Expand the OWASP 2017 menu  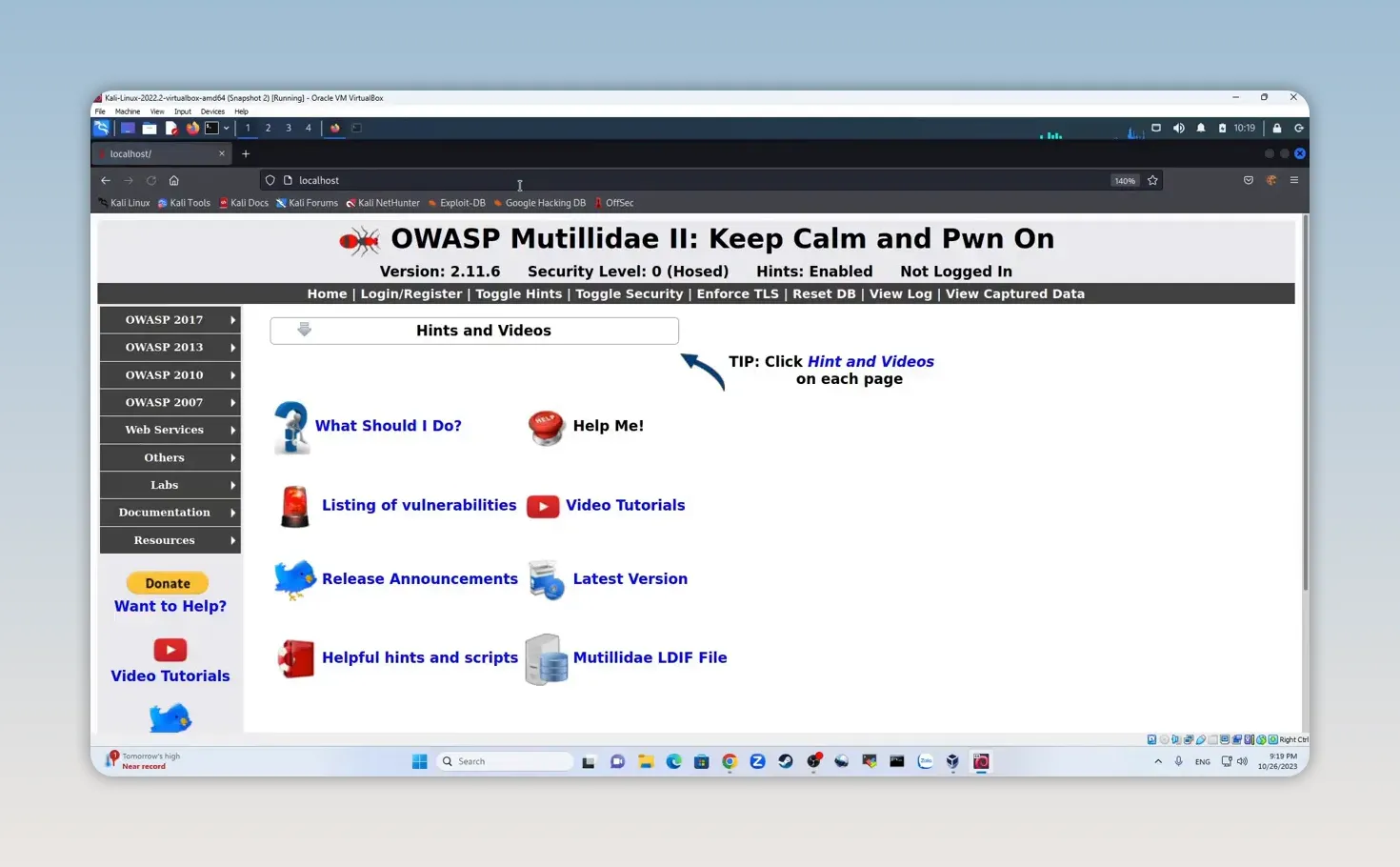point(170,320)
